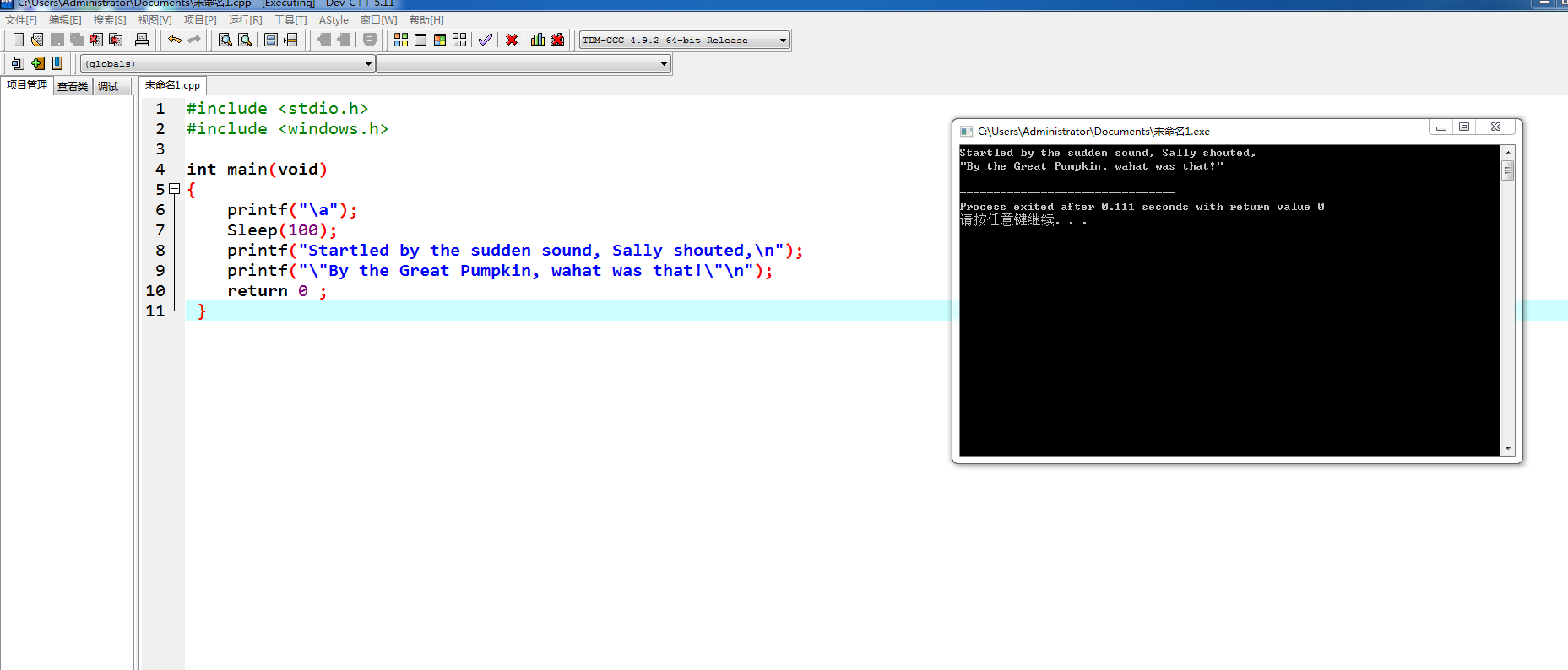1568x670 pixels.
Task: Open the 运行[R] menu
Action: click(x=245, y=19)
